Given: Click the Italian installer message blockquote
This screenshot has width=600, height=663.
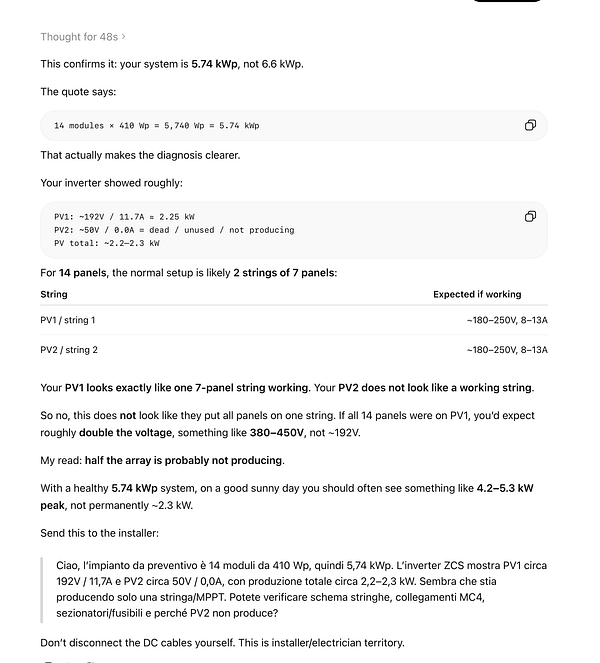Looking at the screenshot, I should coord(301,589).
